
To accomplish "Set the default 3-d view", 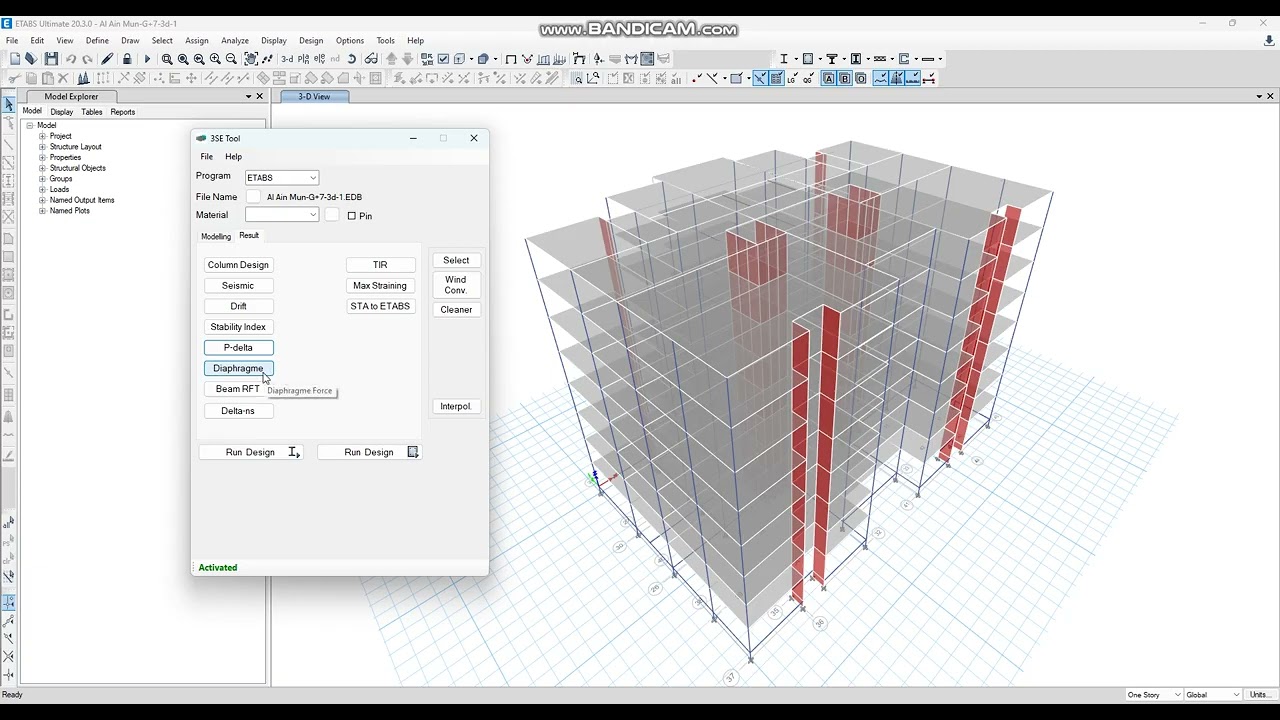I will pyautogui.click(x=287, y=59).
